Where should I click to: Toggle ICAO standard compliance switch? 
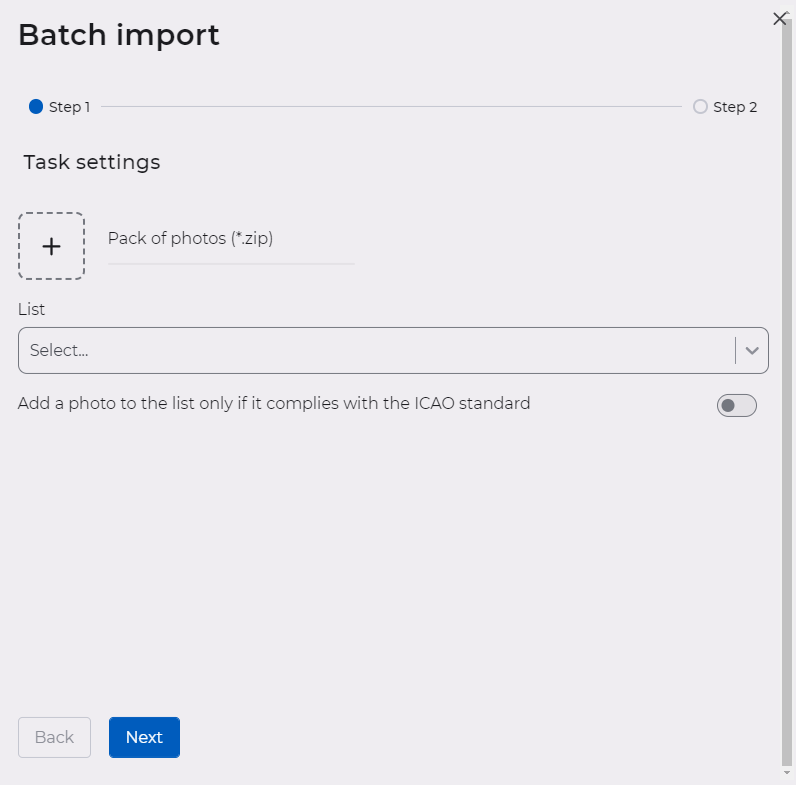pos(736,405)
